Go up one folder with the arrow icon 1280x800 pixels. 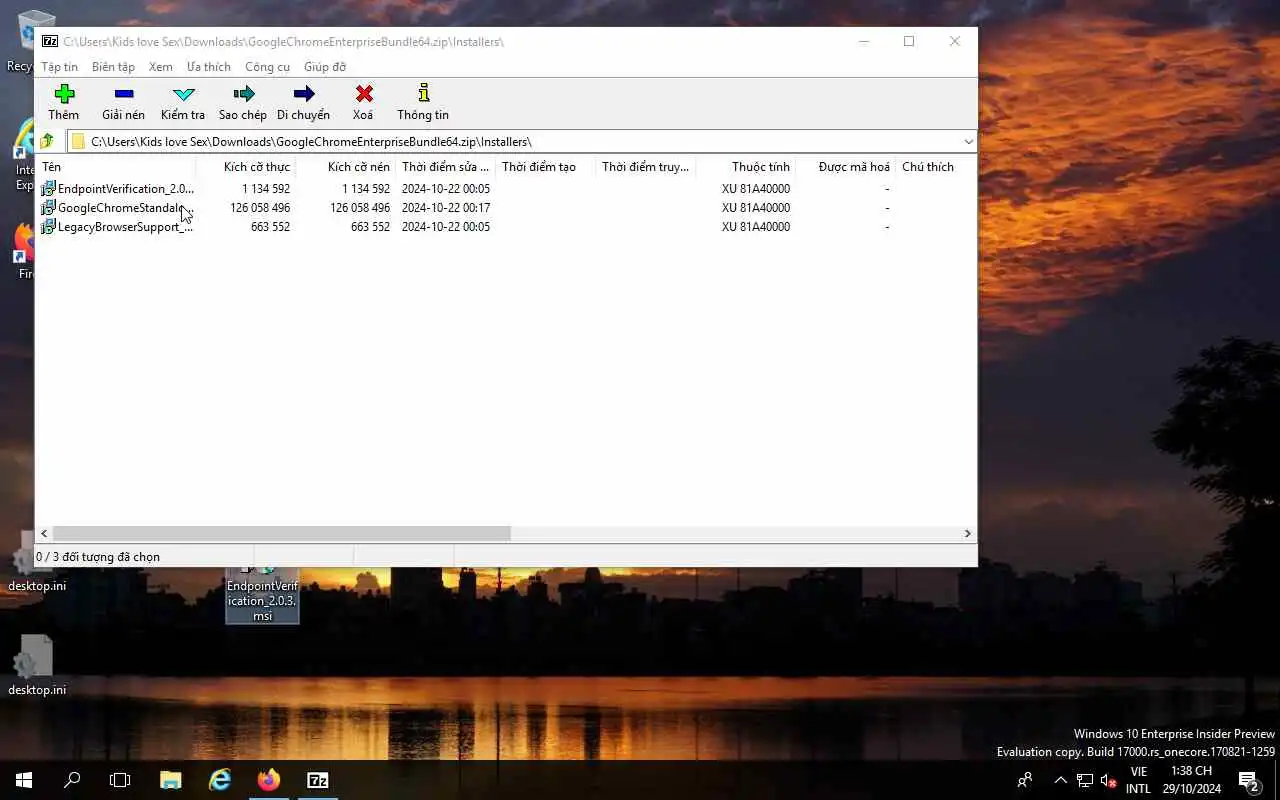(x=47, y=141)
